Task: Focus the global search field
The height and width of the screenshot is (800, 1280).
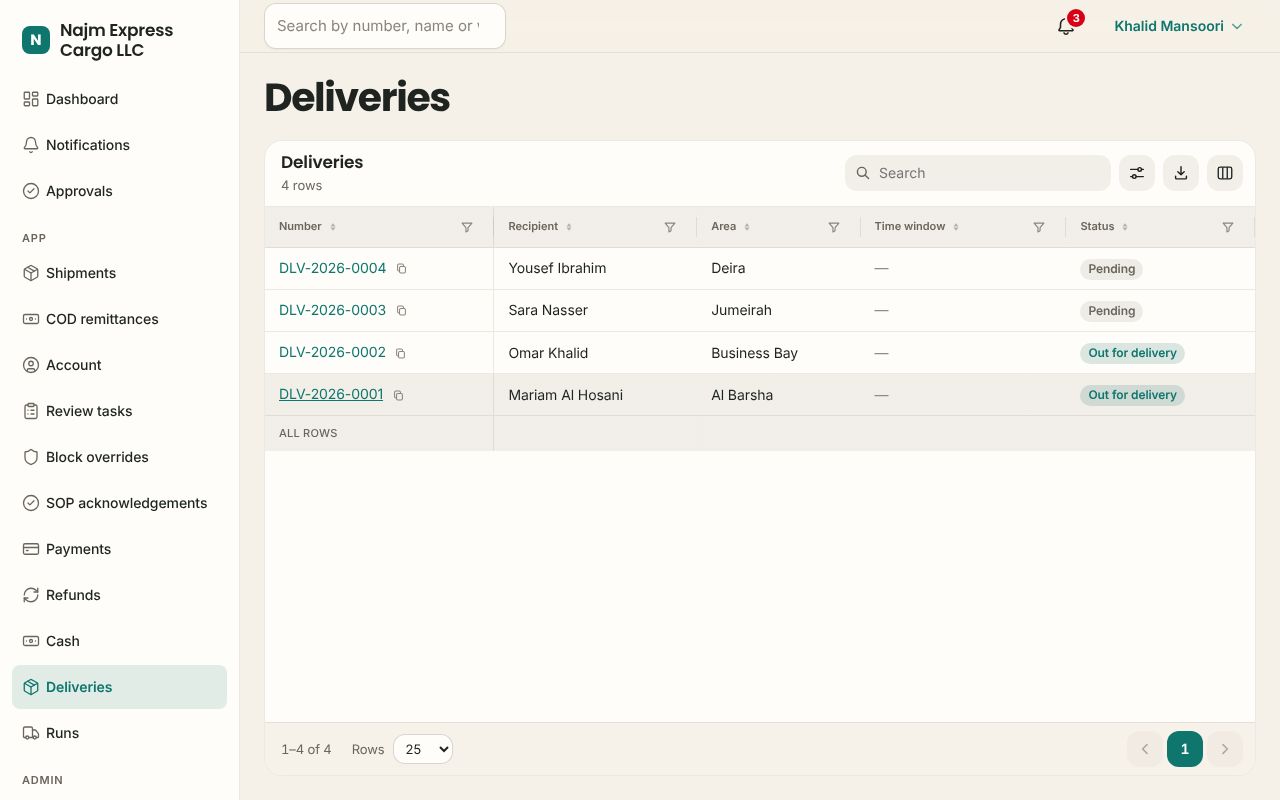Action: [x=385, y=26]
